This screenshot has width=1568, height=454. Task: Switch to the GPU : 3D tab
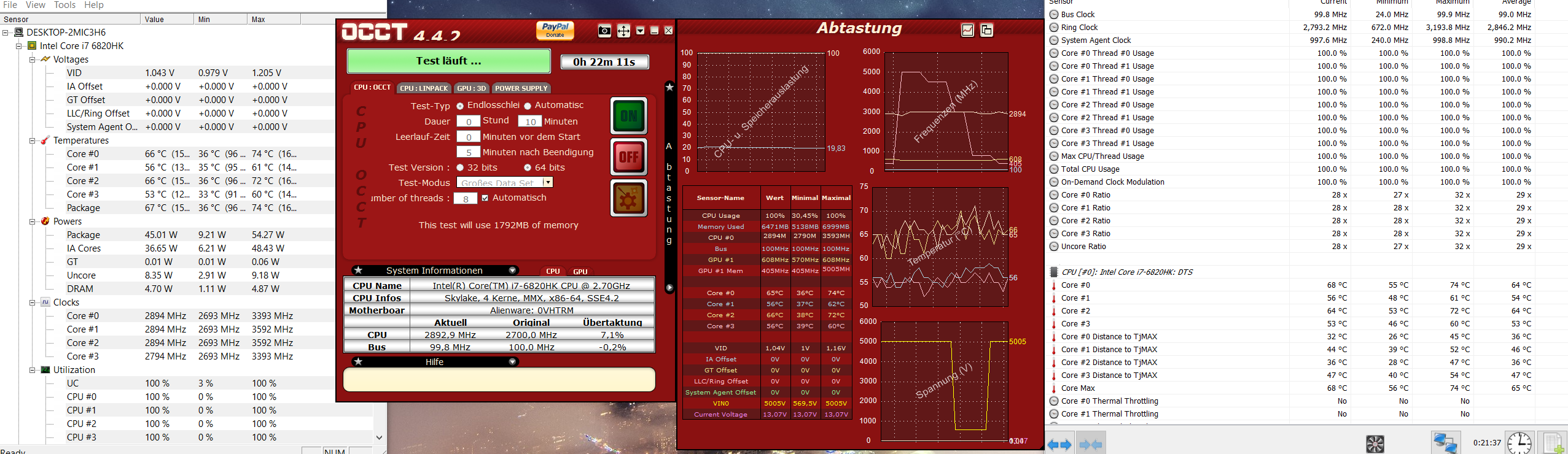tap(471, 88)
